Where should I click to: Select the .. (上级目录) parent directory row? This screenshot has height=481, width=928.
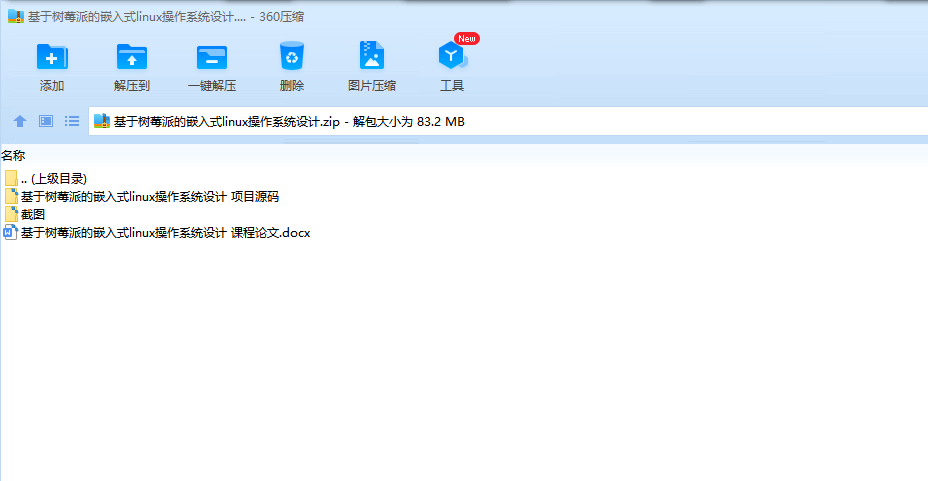pos(46,179)
